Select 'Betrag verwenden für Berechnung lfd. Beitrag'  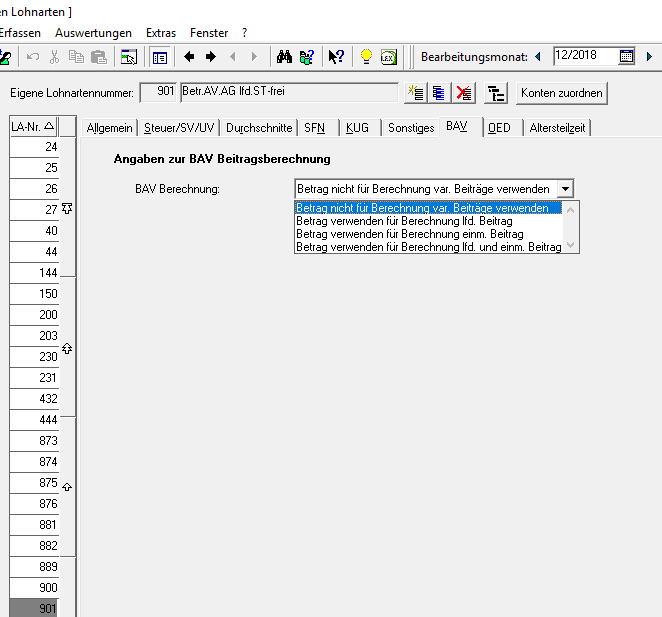coord(428,221)
